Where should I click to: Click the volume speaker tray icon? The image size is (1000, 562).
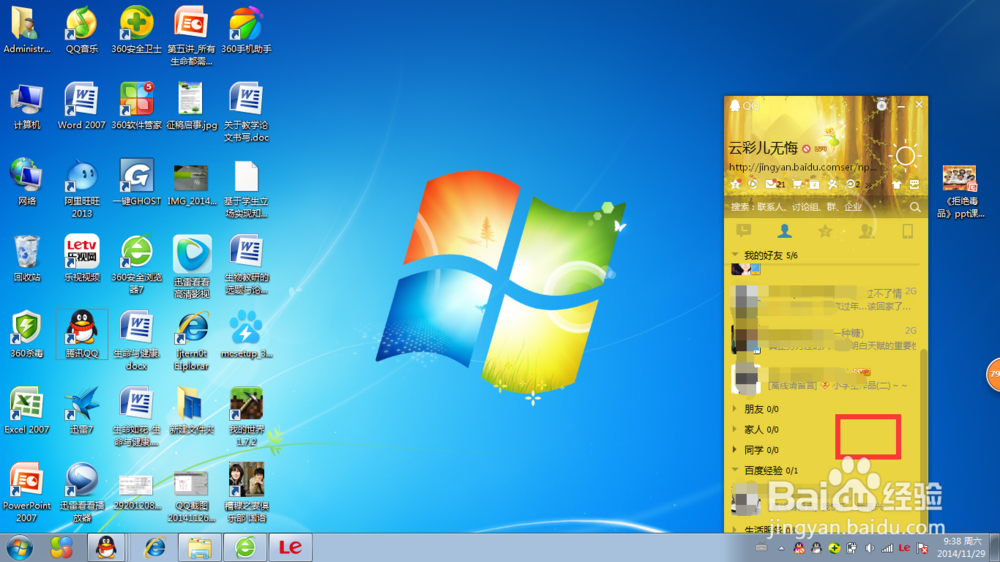pos(869,548)
